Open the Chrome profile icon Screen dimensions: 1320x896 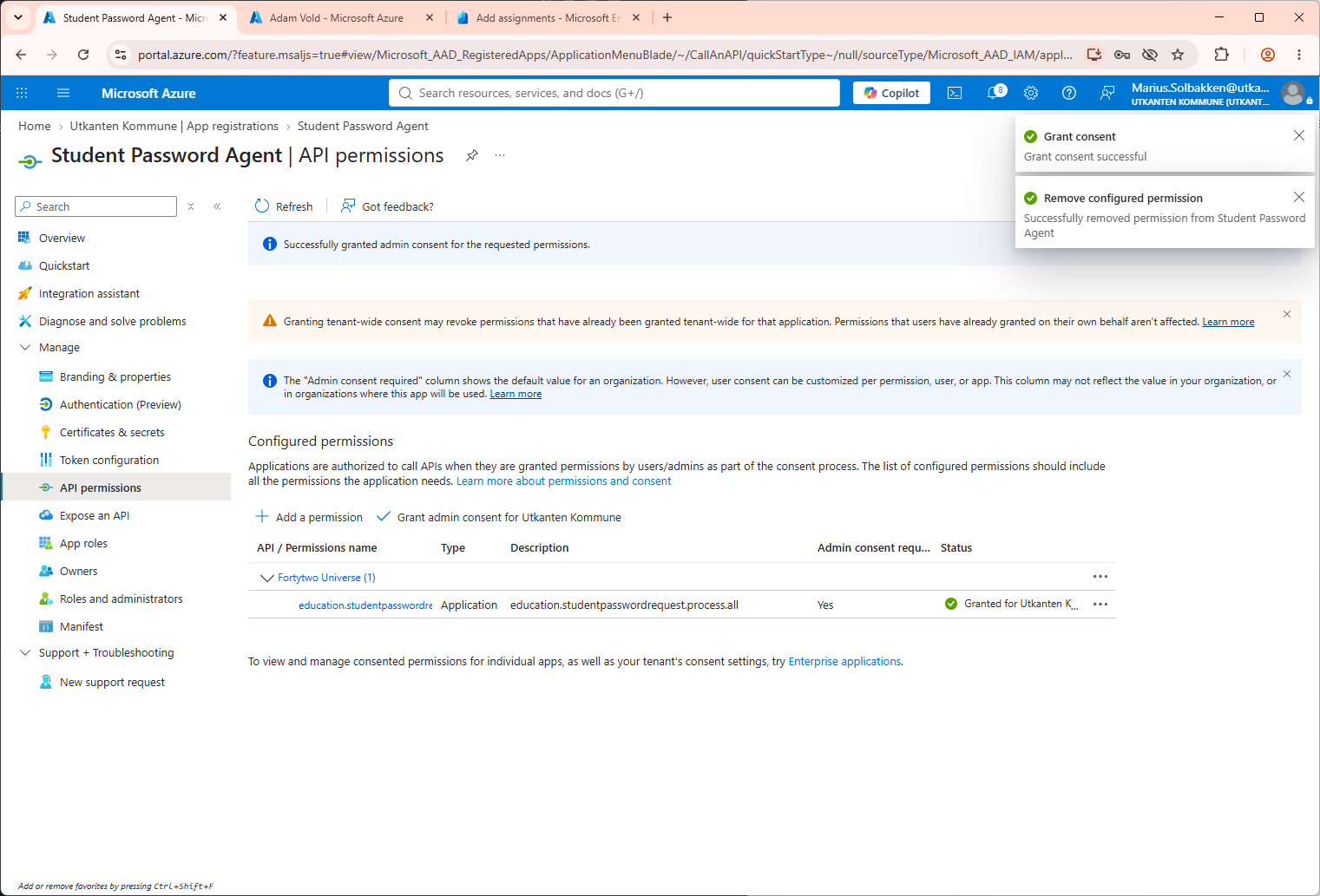(x=1268, y=55)
